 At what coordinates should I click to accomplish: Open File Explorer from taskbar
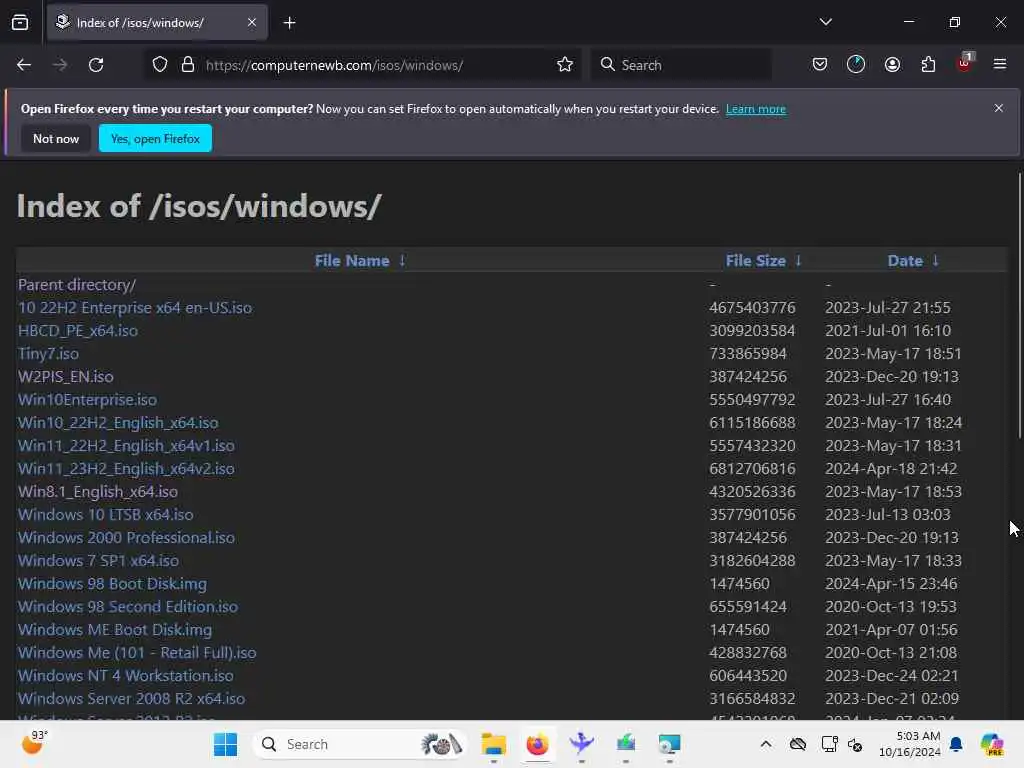pyautogui.click(x=493, y=744)
